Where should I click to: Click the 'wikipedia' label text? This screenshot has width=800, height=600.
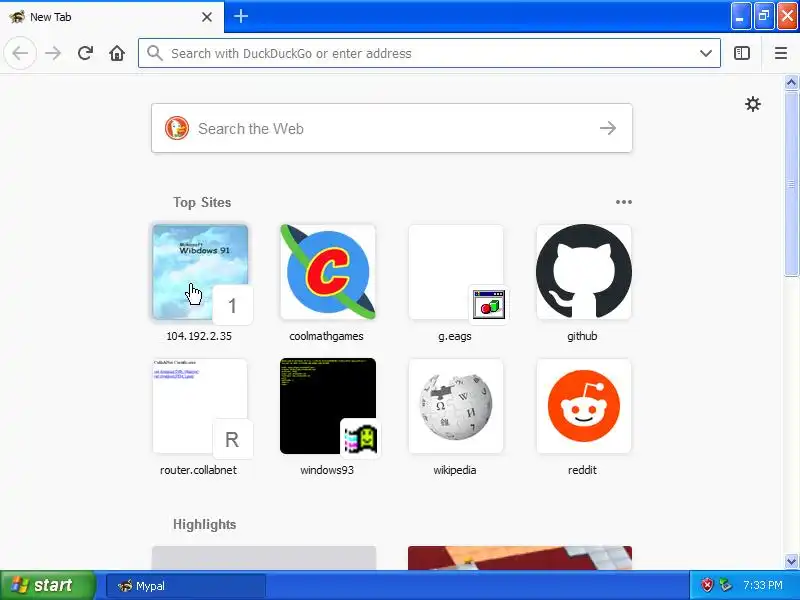[x=455, y=470]
